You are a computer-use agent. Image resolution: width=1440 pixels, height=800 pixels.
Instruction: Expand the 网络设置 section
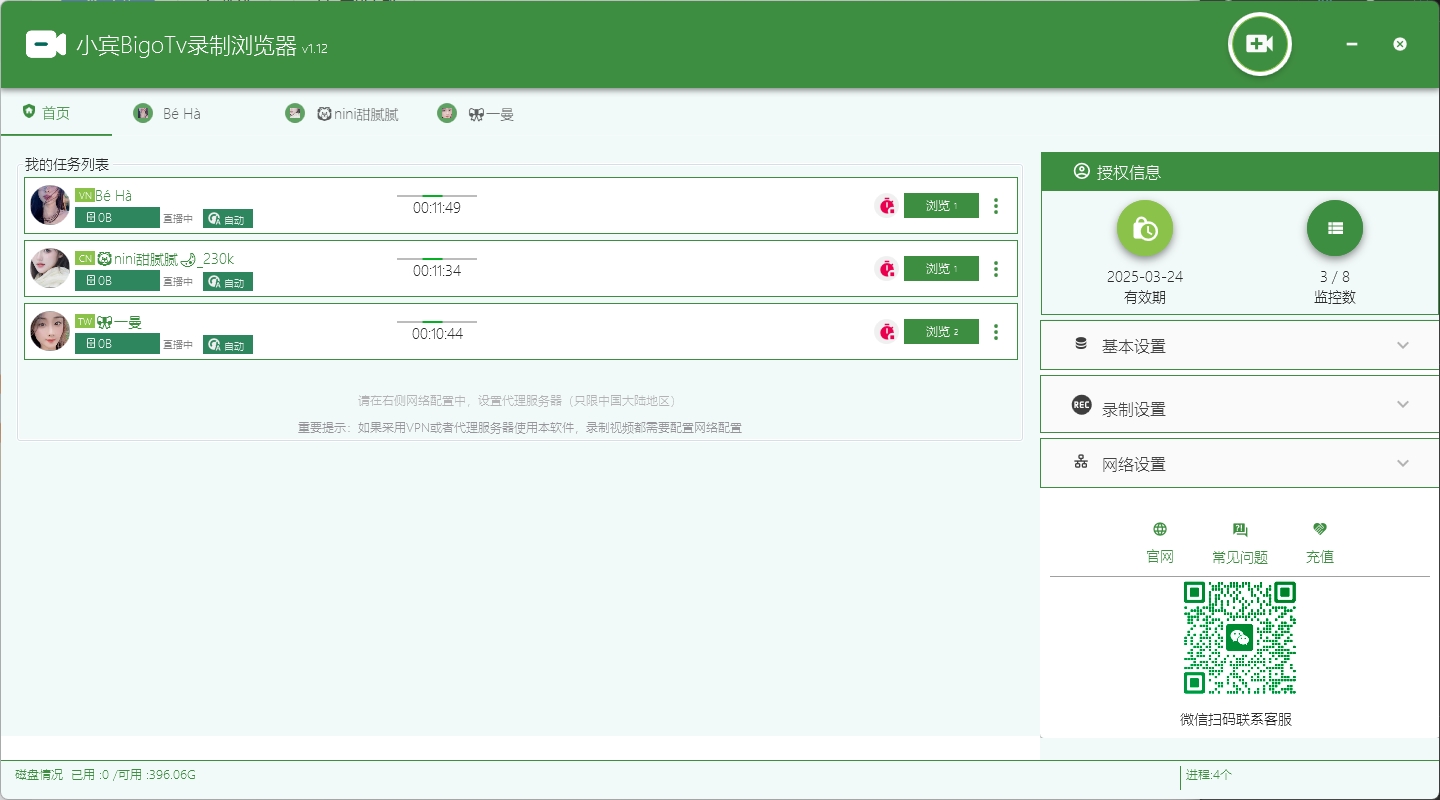[x=1240, y=464]
